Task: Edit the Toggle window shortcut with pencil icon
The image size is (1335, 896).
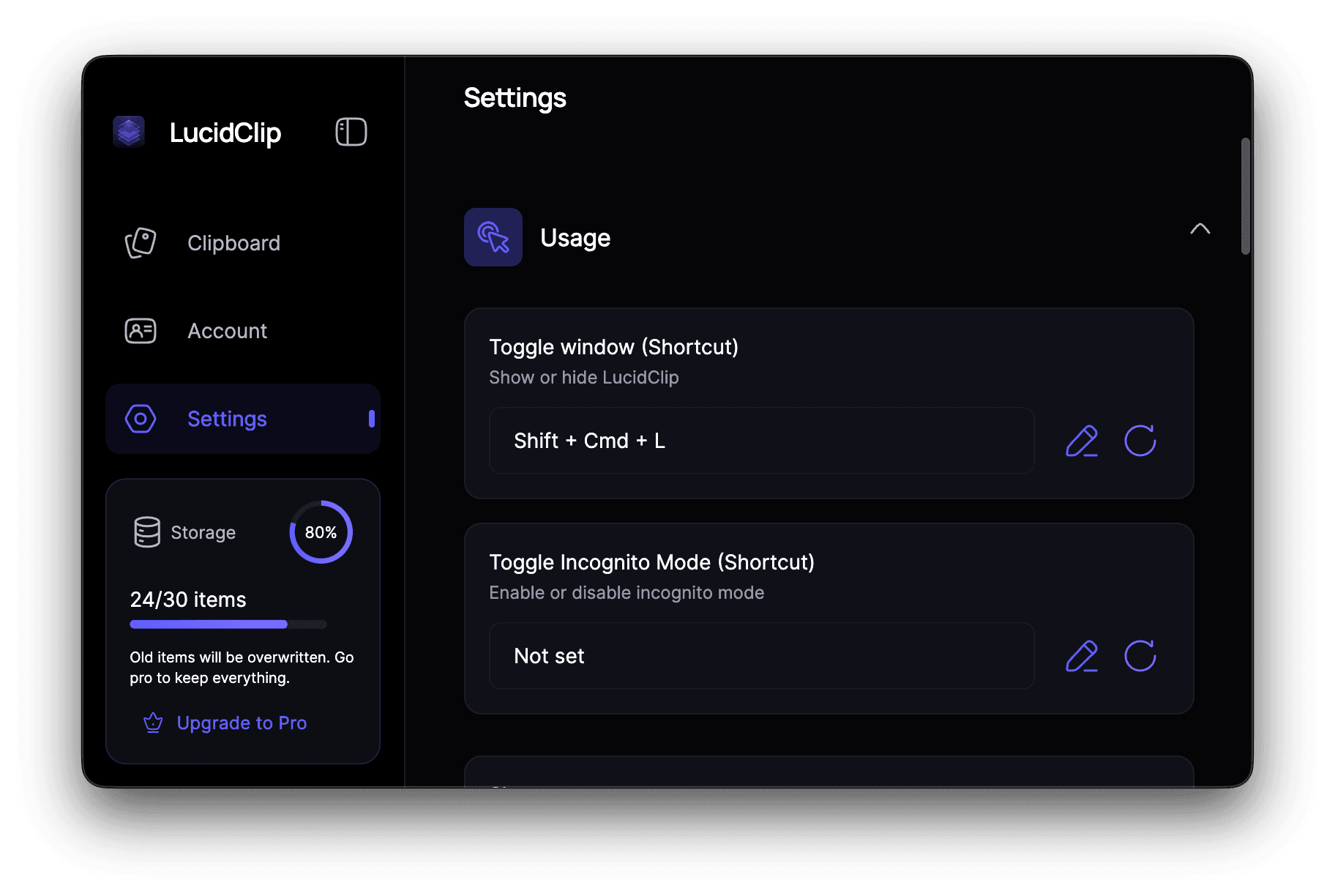Action: coord(1081,441)
